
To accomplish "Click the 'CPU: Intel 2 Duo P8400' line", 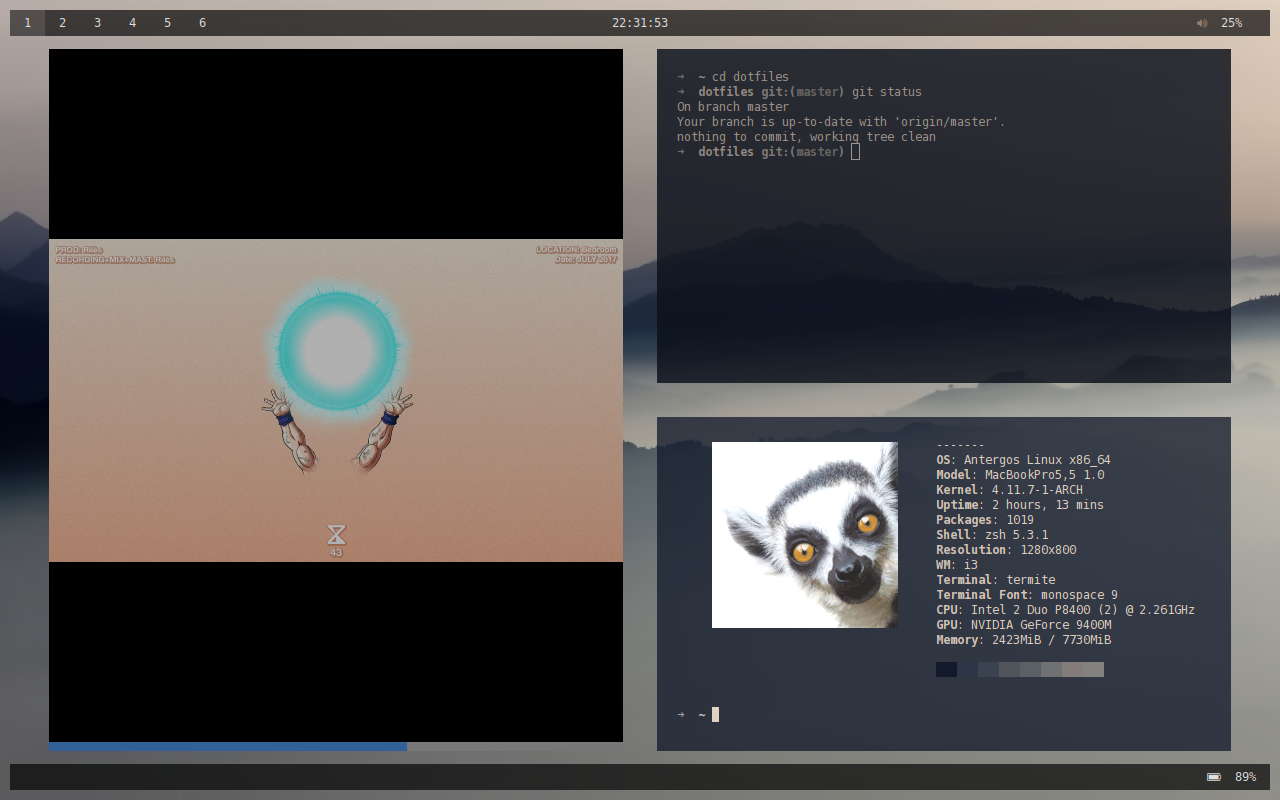I will click(x=1065, y=610).
